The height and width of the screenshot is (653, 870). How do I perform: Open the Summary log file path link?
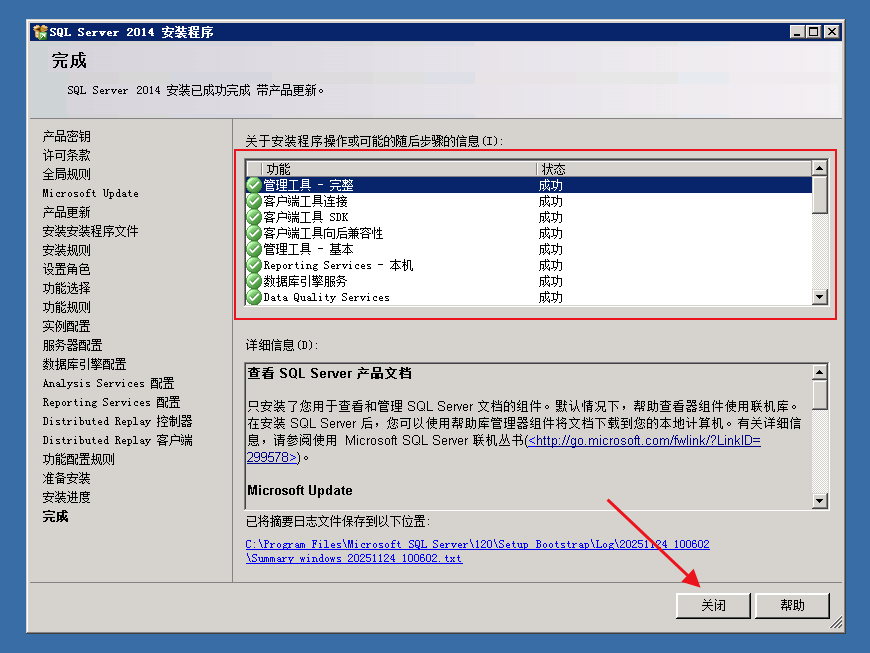[x=477, y=551]
